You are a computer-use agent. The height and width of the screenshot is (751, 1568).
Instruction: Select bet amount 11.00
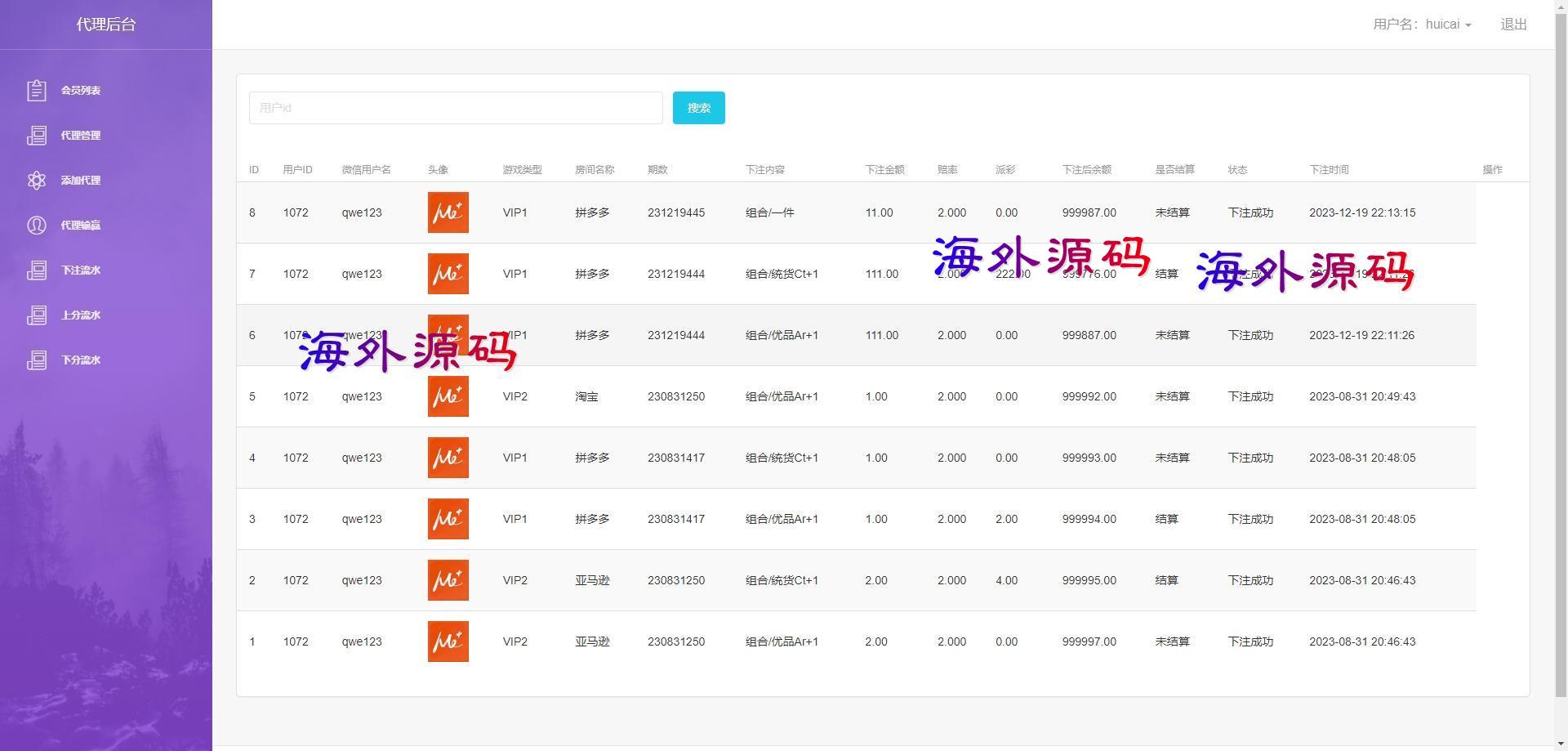click(879, 212)
